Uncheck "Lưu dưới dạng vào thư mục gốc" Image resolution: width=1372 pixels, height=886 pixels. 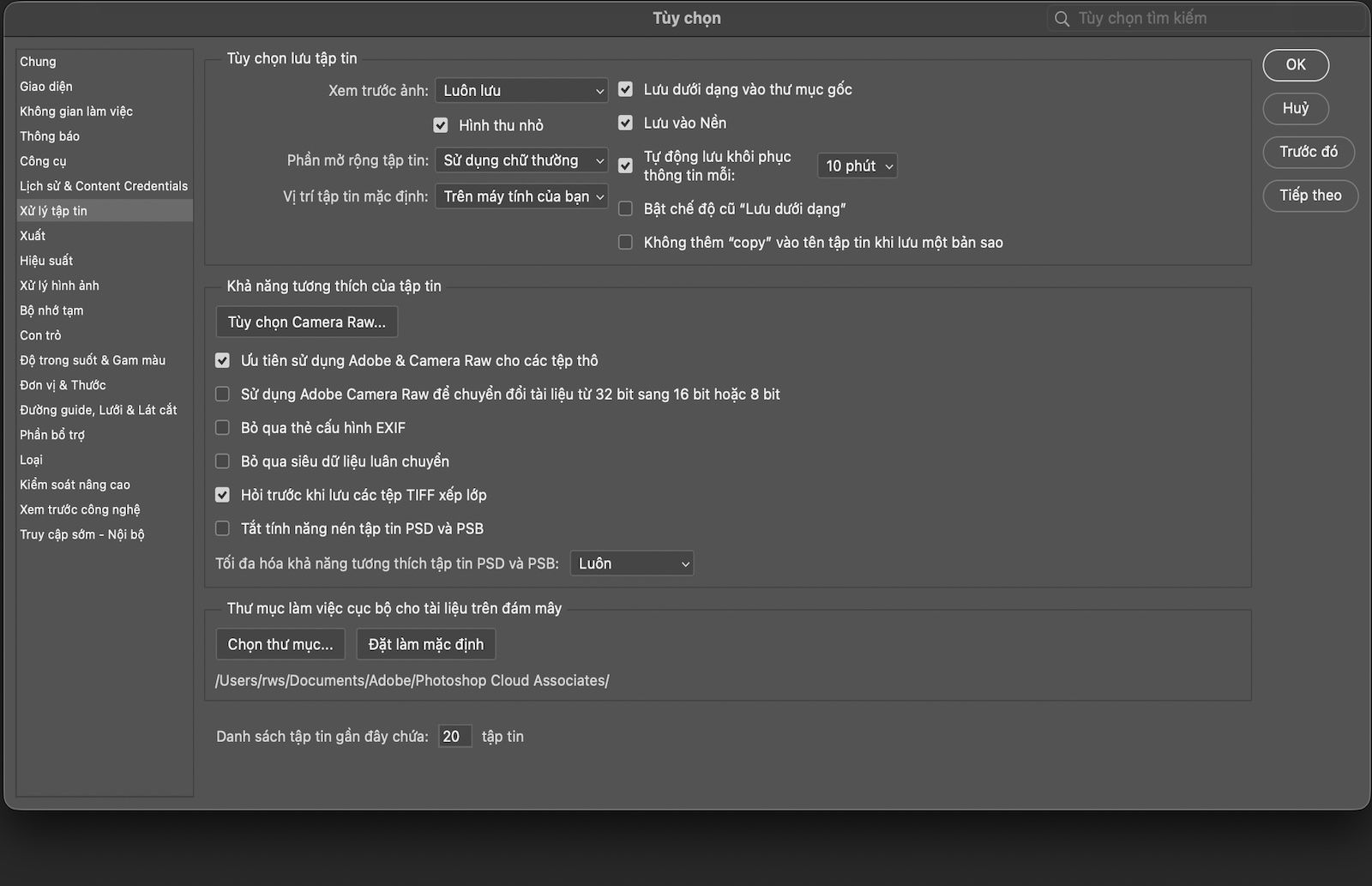click(x=626, y=89)
